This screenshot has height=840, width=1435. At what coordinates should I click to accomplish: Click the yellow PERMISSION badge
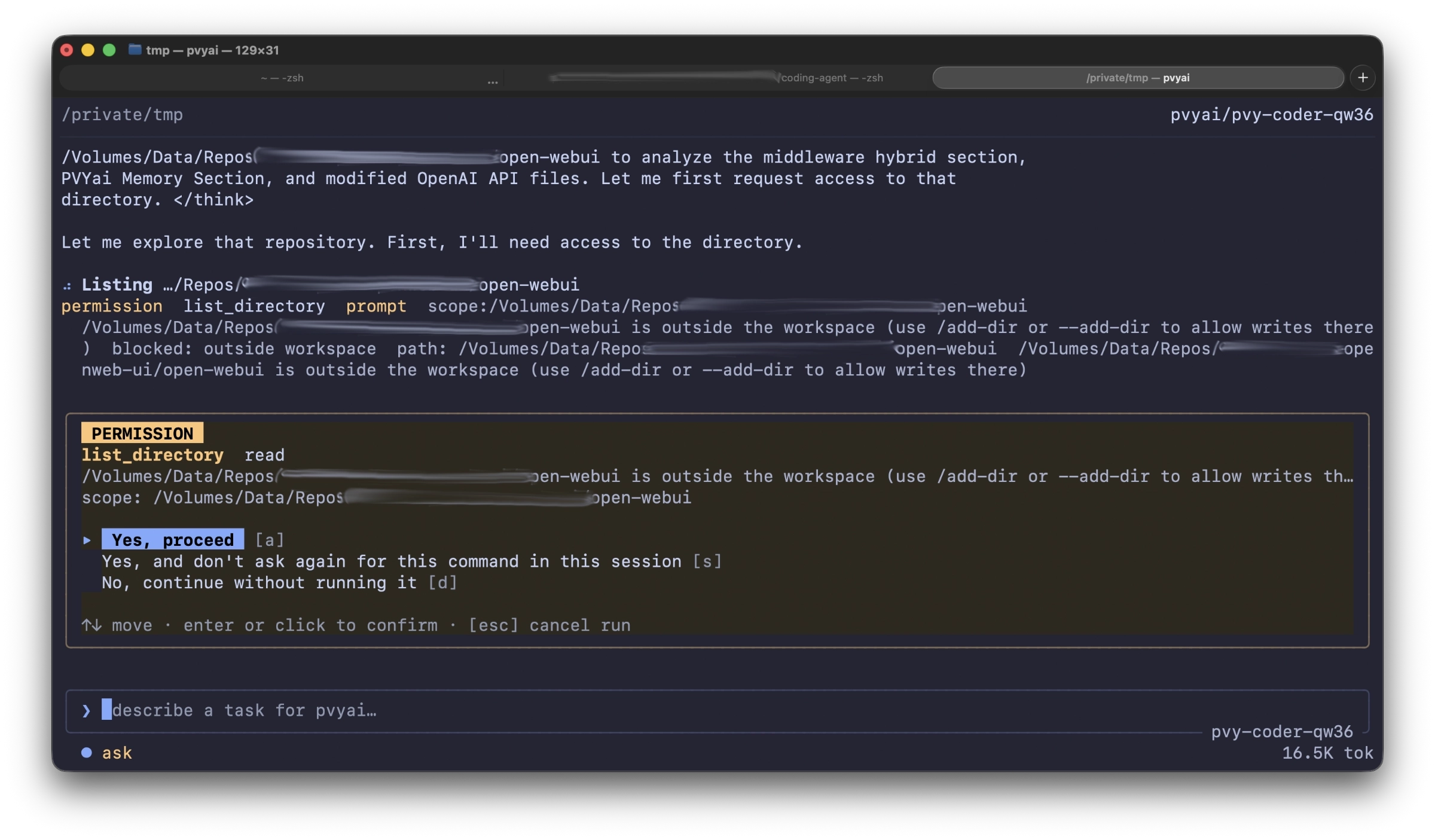click(142, 433)
